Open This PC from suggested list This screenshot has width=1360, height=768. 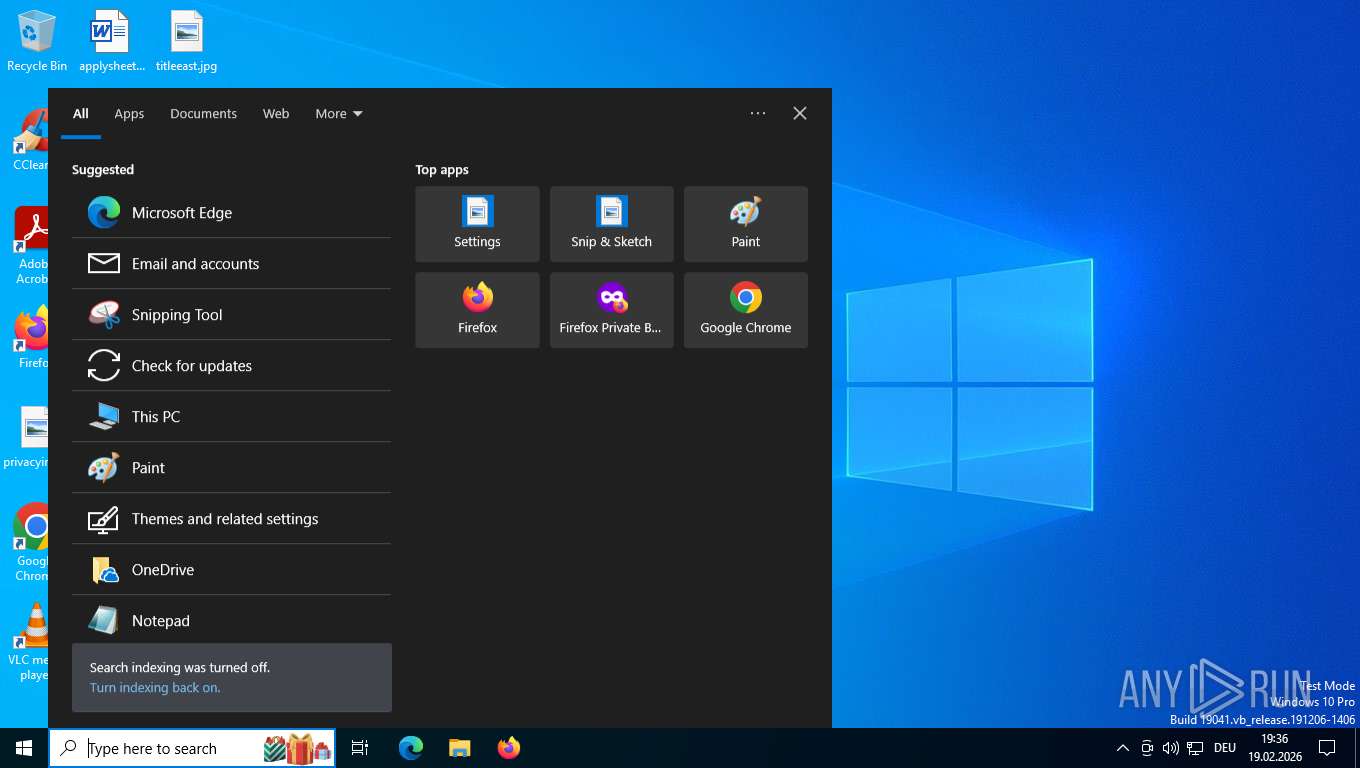tap(231, 417)
